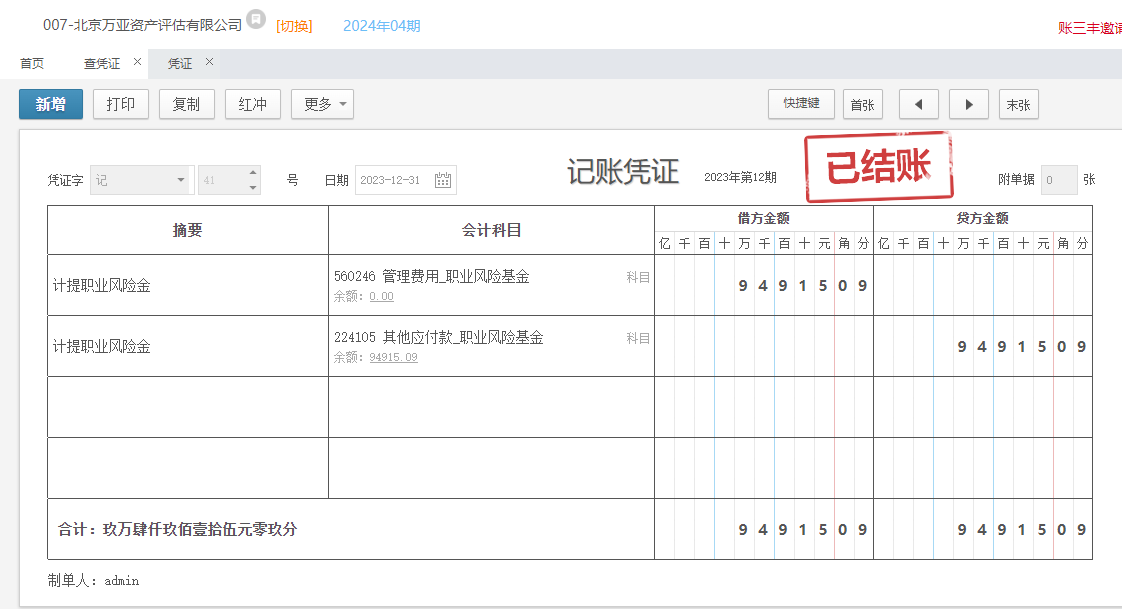Image resolution: width=1122 pixels, height=609 pixels.
Task: Increase the voucher number with up stepper
Action: click(253, 173)
